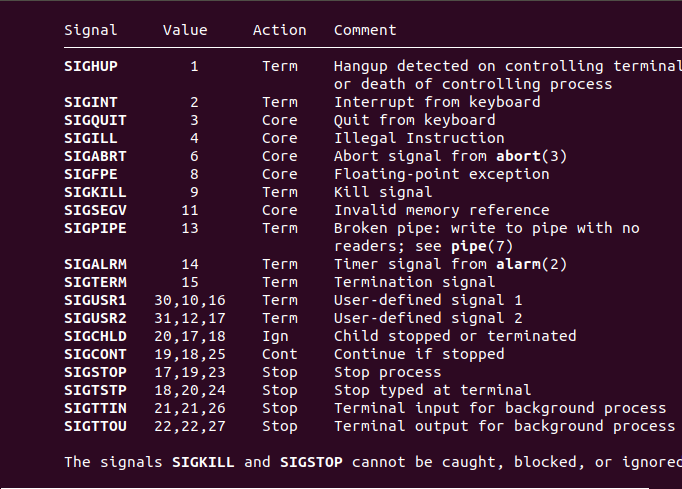Viewport: 682px width, 489px height.
Task: Click the abort(3) man page reference
Action: [532, 156]
